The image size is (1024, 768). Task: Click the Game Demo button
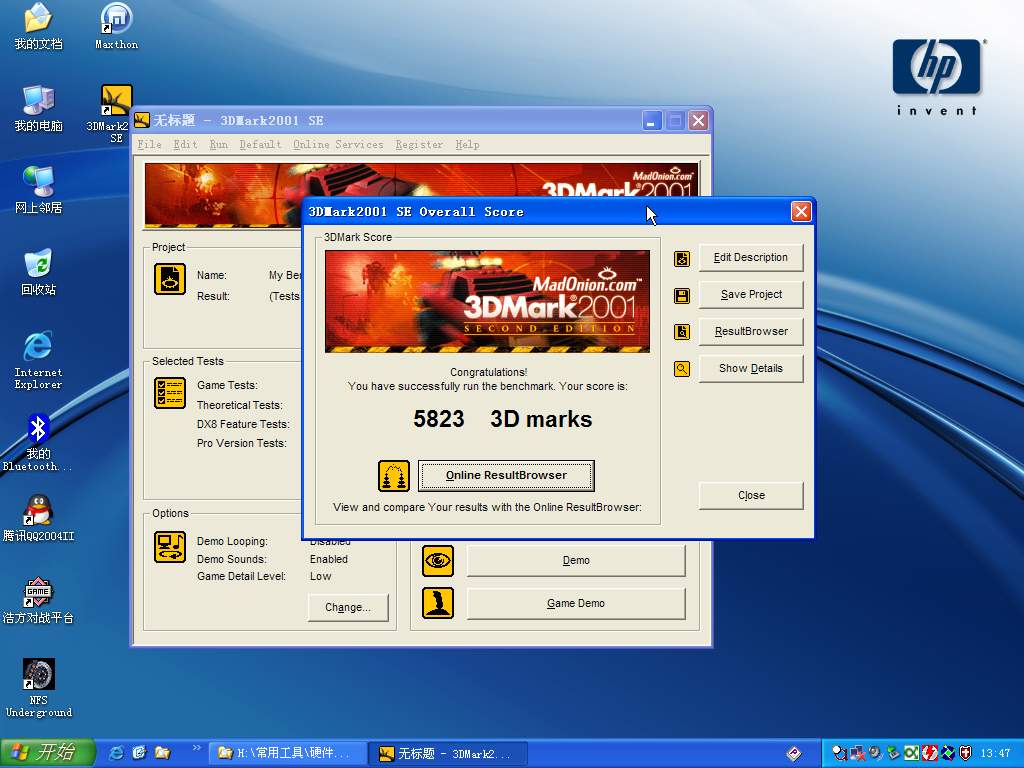click(576, 603)
